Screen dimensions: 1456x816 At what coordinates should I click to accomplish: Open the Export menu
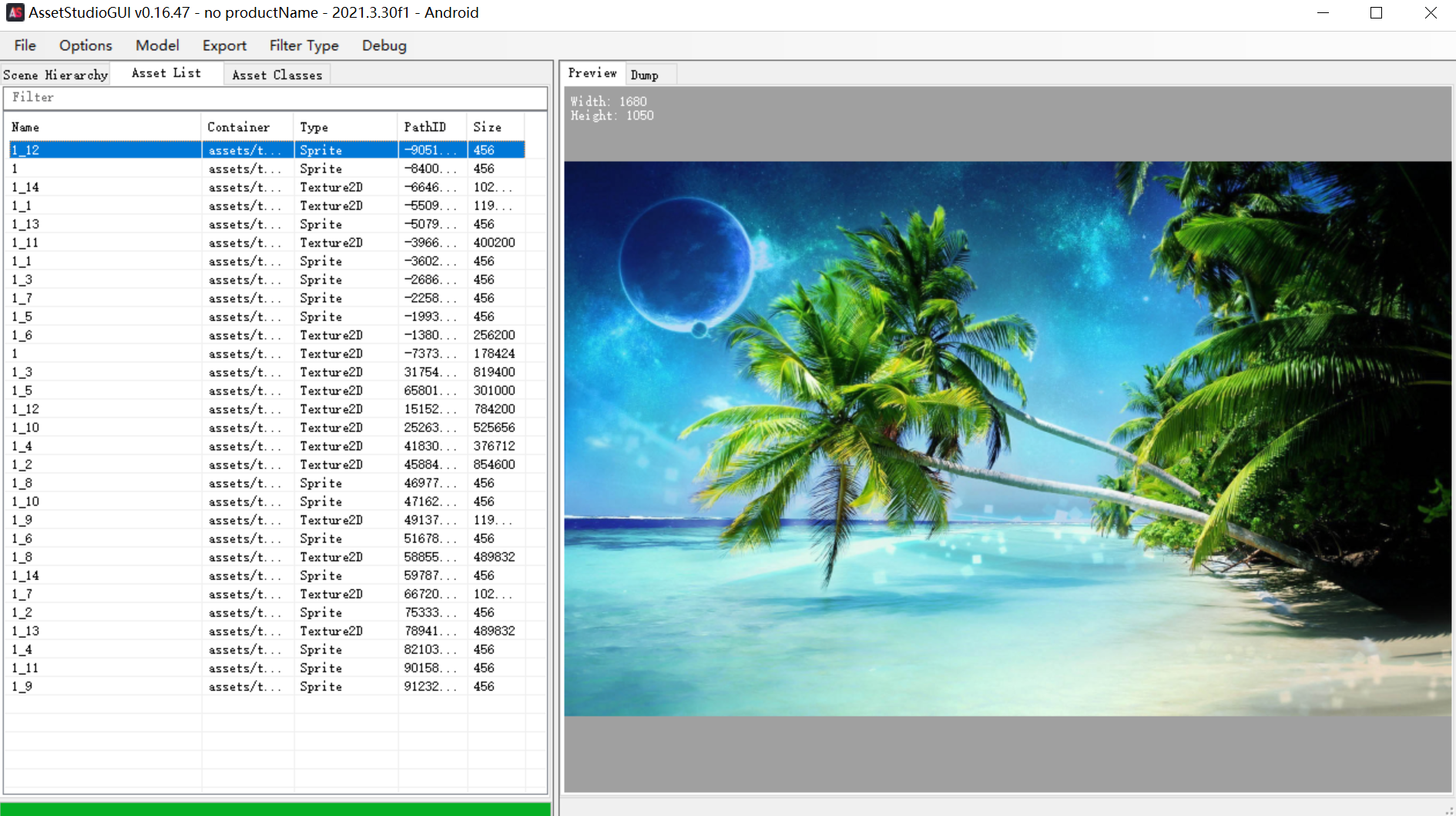click(224, 45)
